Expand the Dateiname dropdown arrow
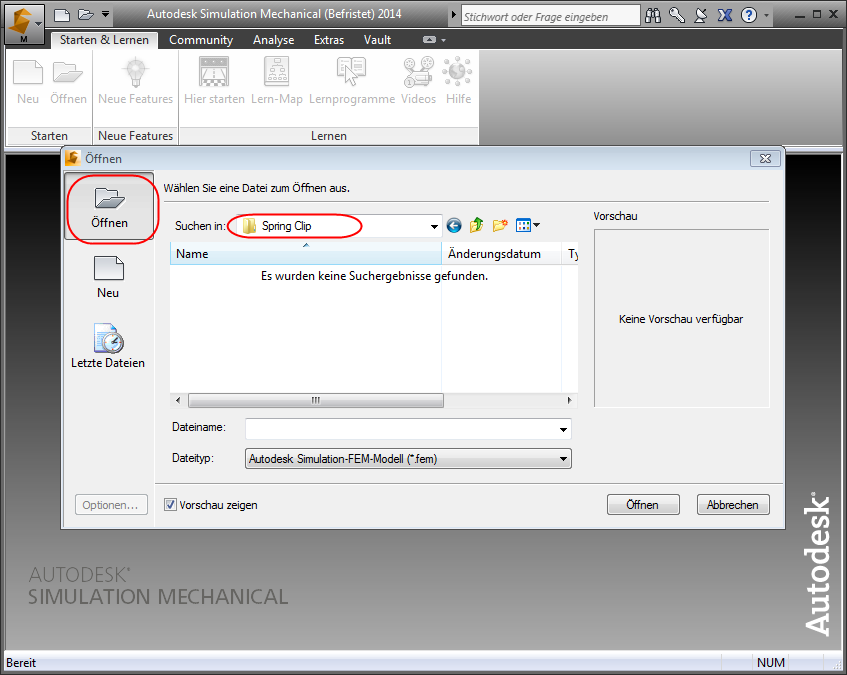Screen dimensions: 847x675 [563, 429]
